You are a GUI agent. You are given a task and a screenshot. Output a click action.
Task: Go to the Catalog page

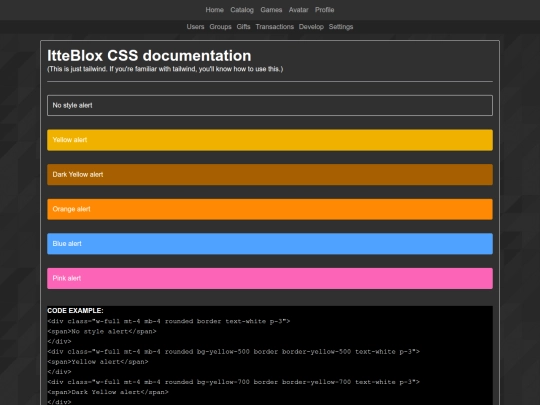pyautogui.click(x=242, y=10)
